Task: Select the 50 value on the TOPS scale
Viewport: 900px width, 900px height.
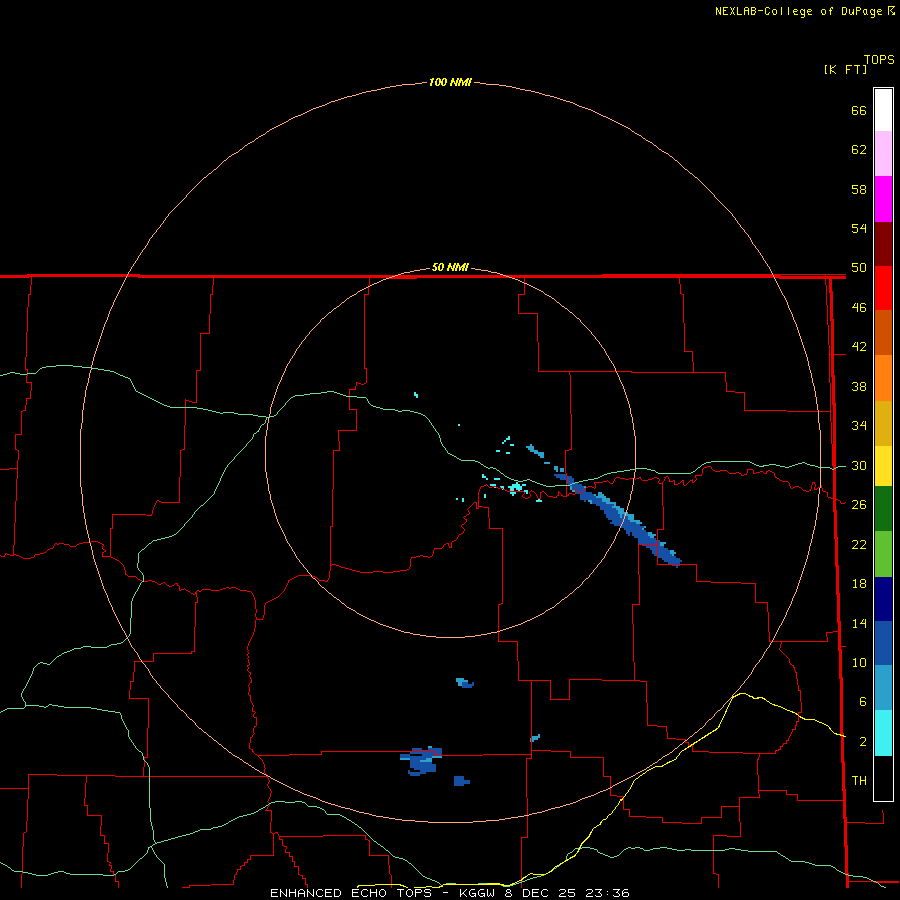Action: pos(859,267)
